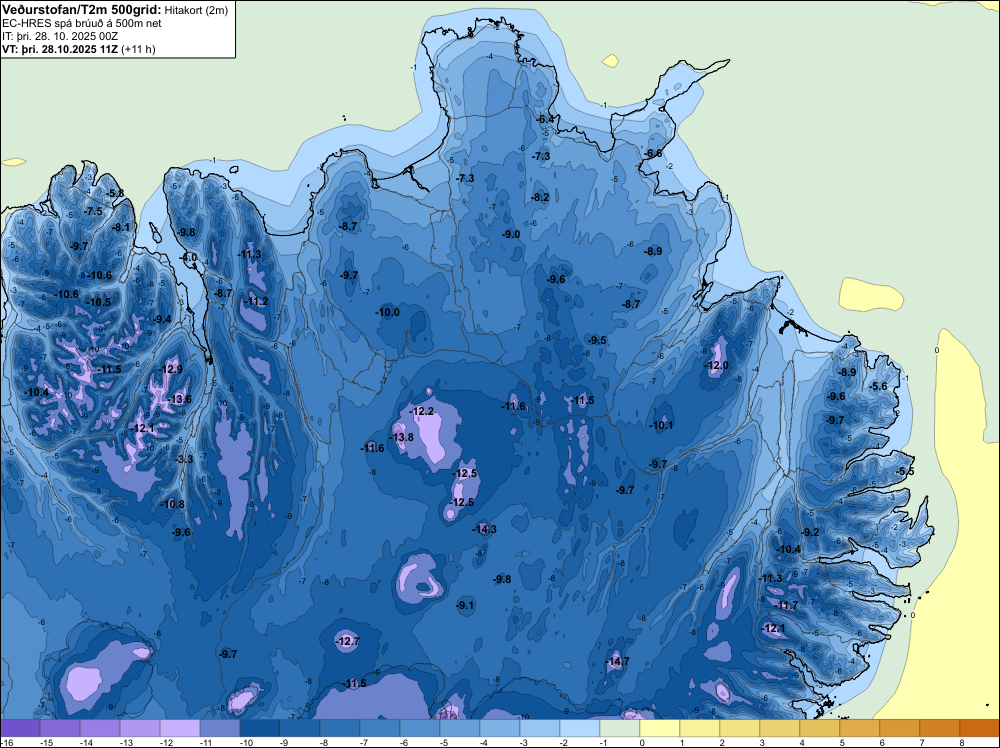Click legend swatch between -16 and -15
This screenshot has width=1000, height=748.
(x=20, y=728)
